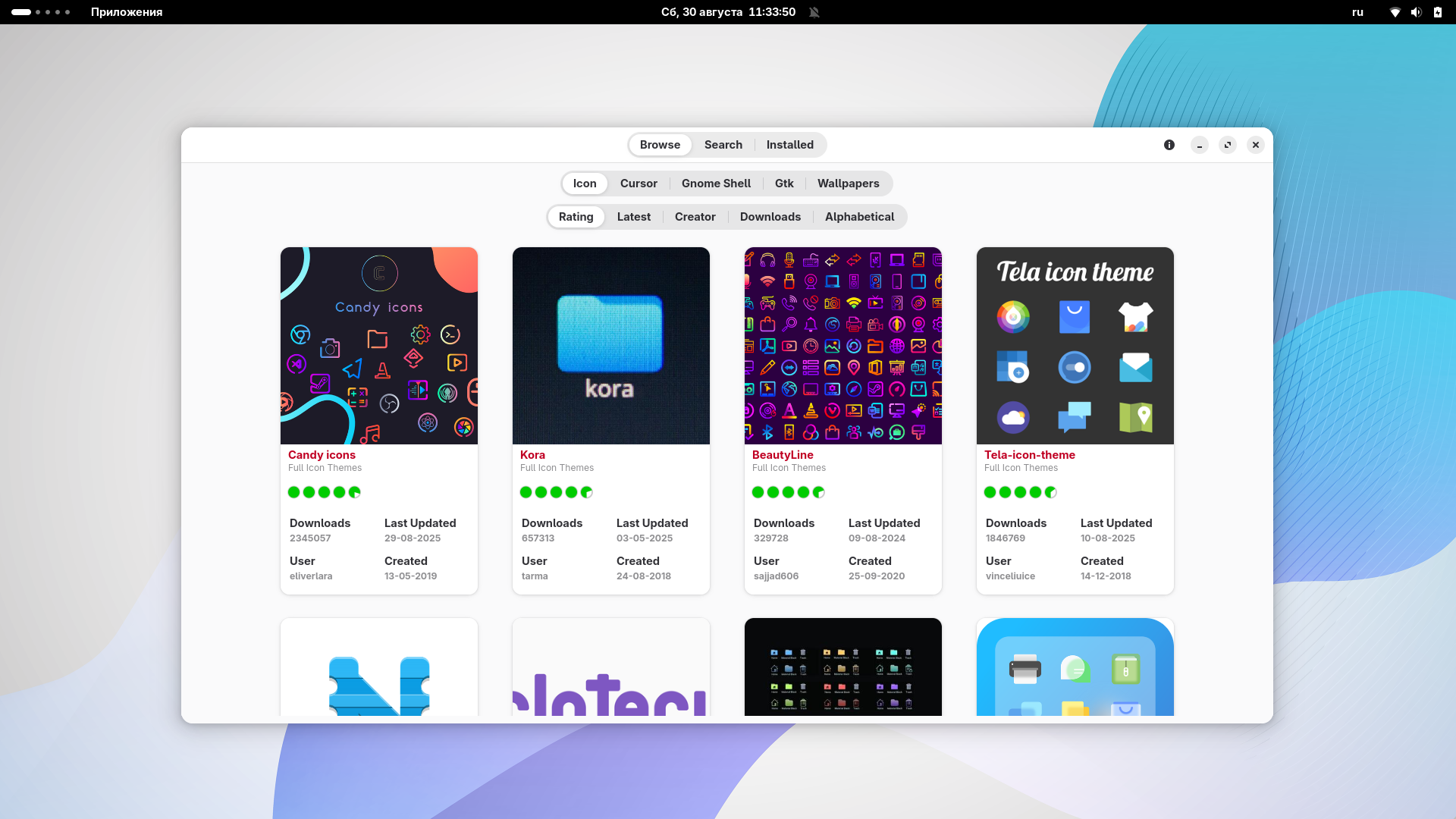Select the Wallpapers category
This screenshot has height=819, width=1456.
tap(848, 184)
